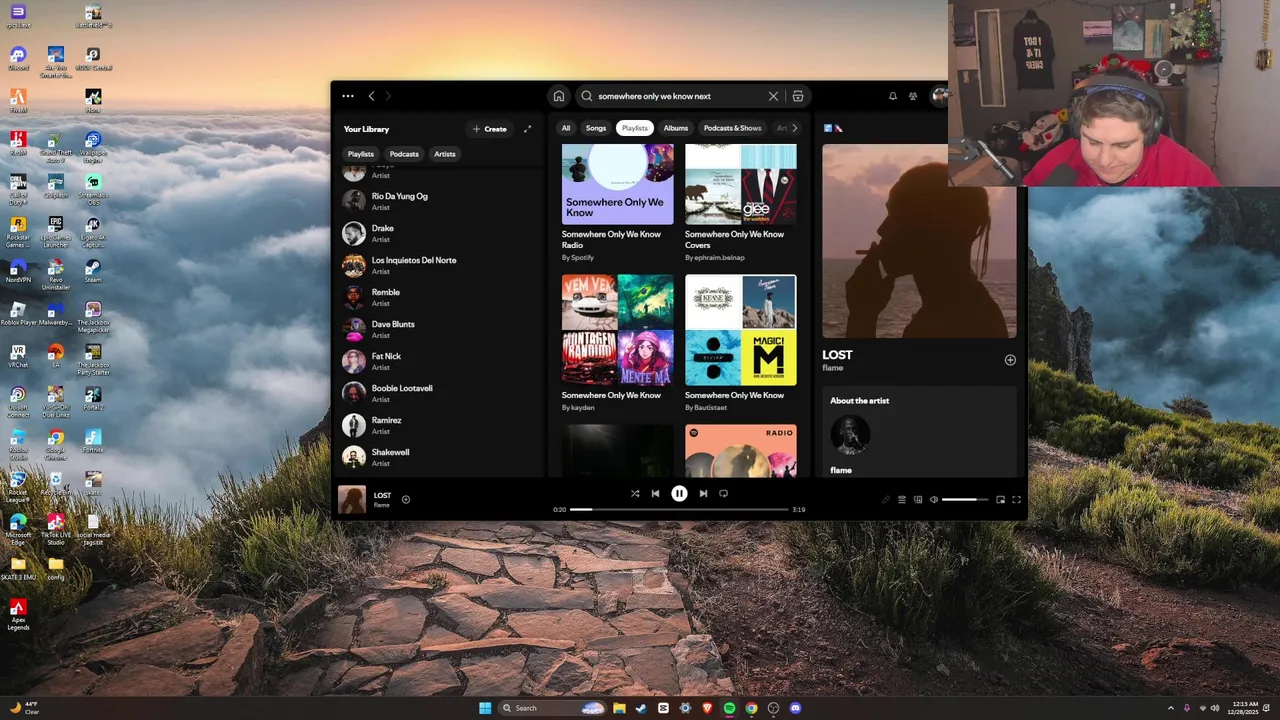This screenshot has width=1280, height=720.
Task: Open TikTok LIVE Studio desktop shortcut
Action: [x=55, y=528]
